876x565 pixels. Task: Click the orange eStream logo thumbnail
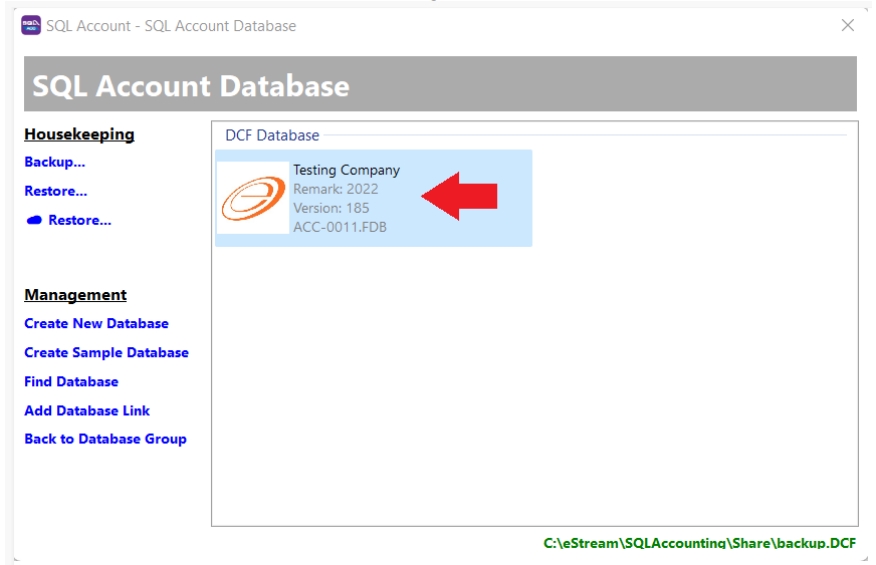252,198
